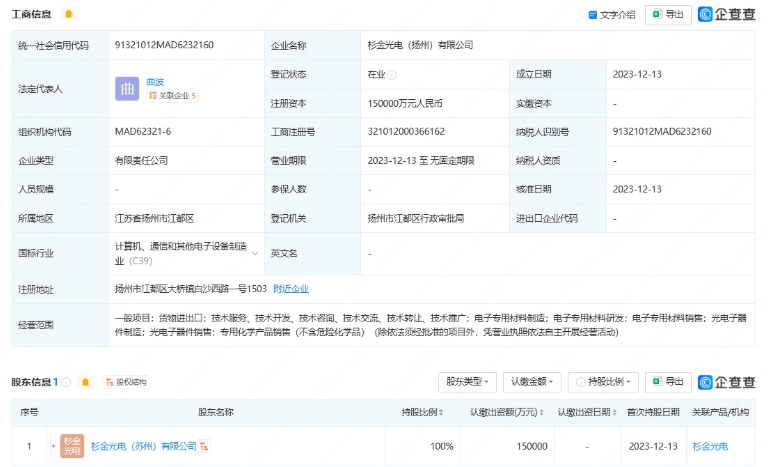Image resolution: width=771 pixels, height=467 pixels.
Task: View 关联企业 5 related companies tag
Action: (173, 95)
